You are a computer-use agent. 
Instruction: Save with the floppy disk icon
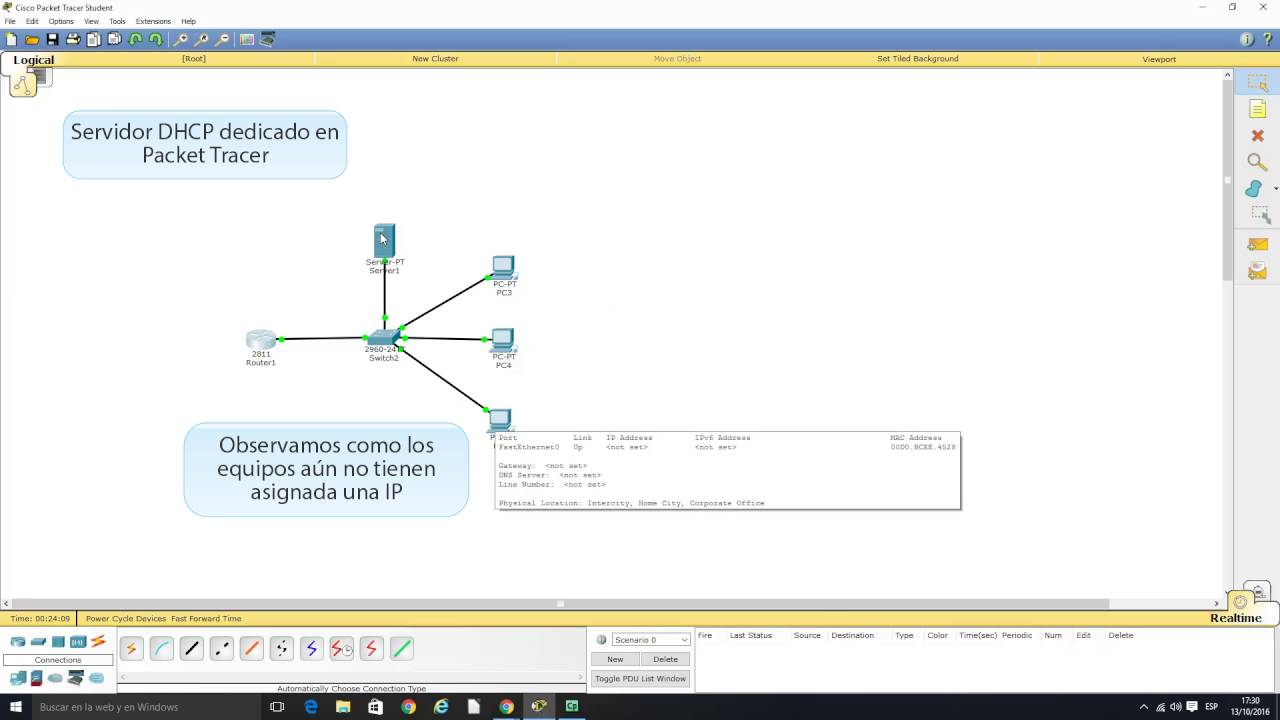52,39
